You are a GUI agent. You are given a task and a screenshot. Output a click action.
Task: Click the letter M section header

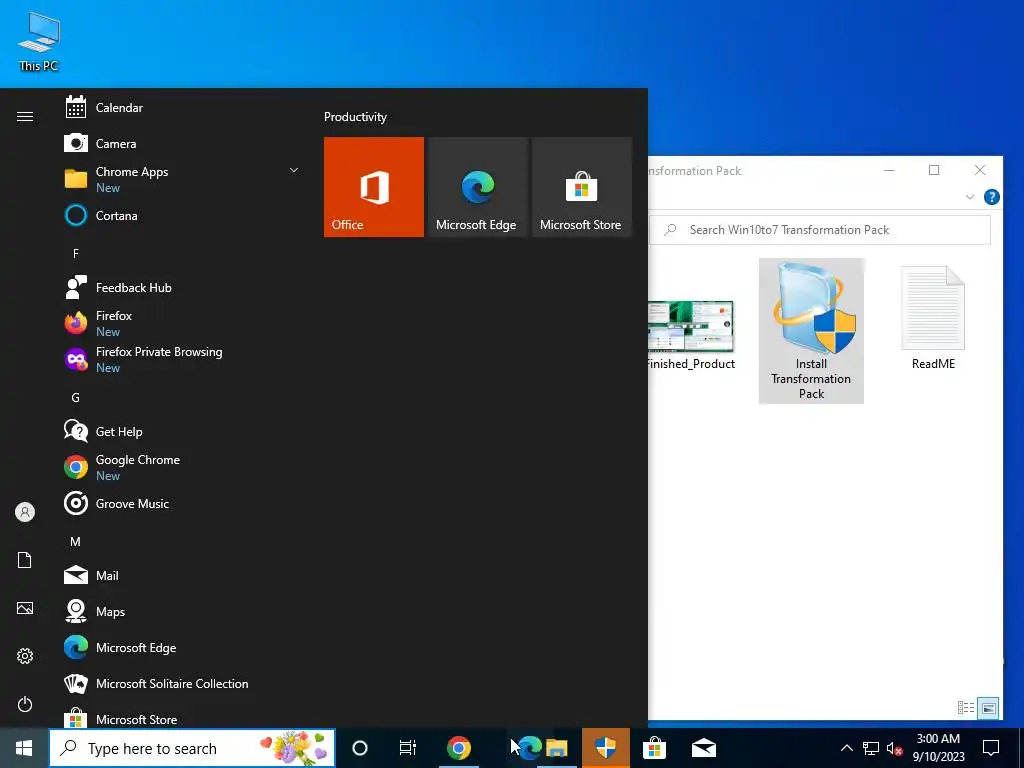(x=76, y=541)
